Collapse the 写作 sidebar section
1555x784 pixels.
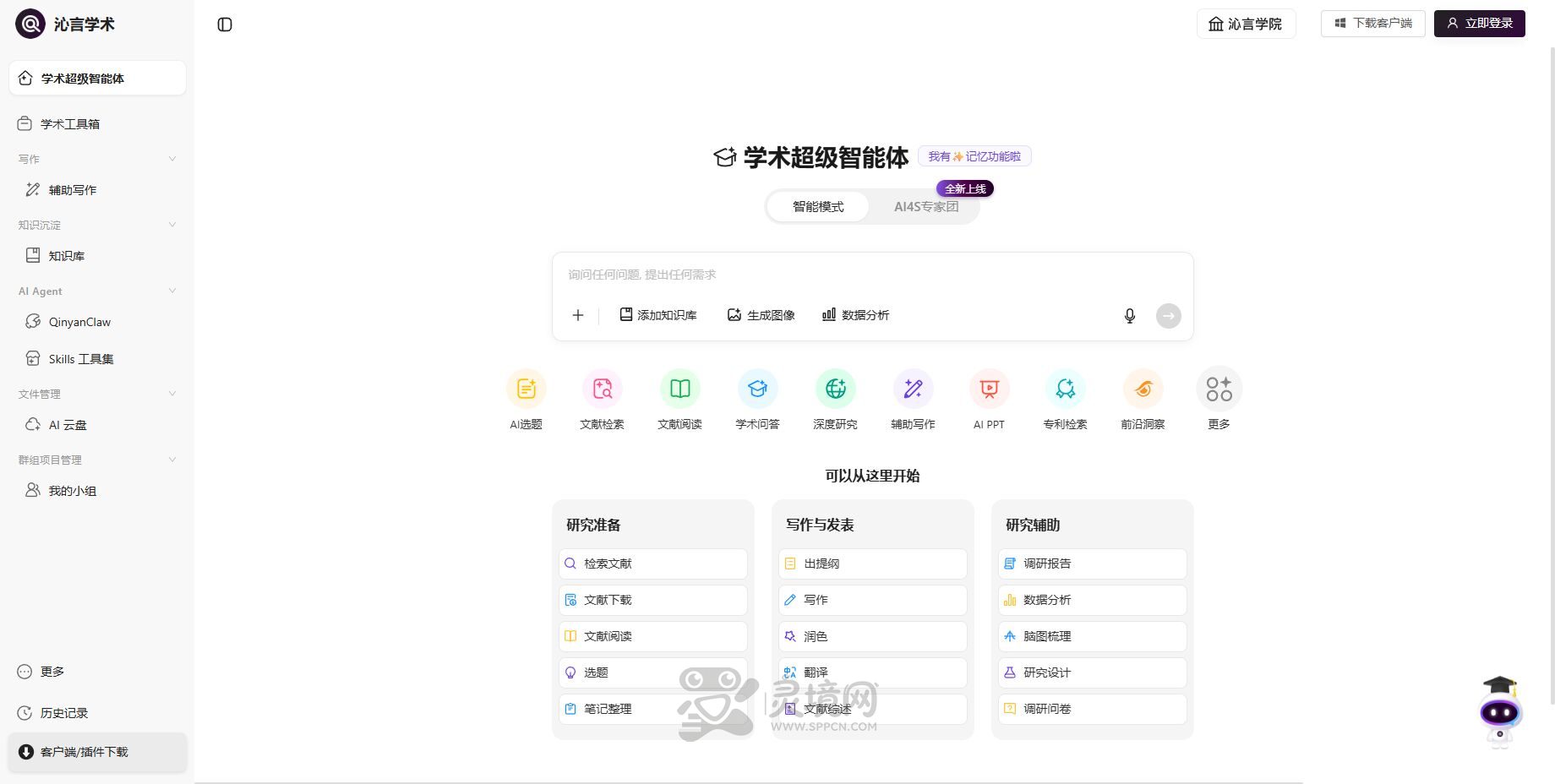point(172,159)
